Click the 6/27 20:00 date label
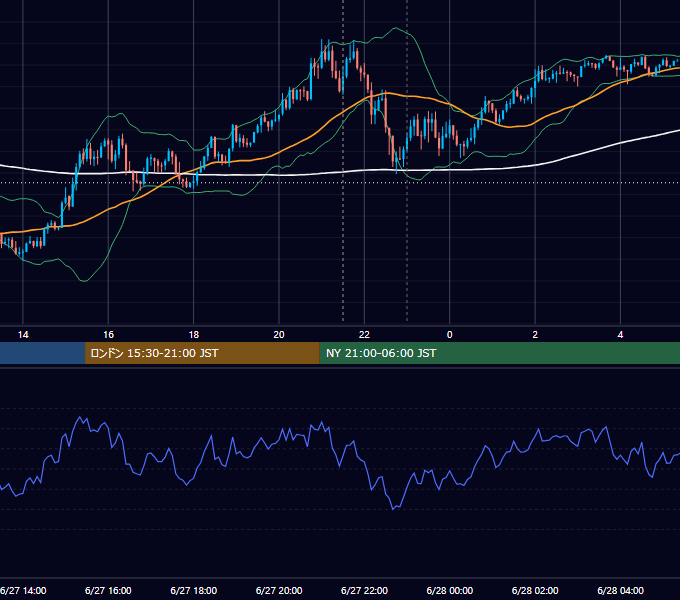This screenshot has width=680, height=600. (279, 590)
